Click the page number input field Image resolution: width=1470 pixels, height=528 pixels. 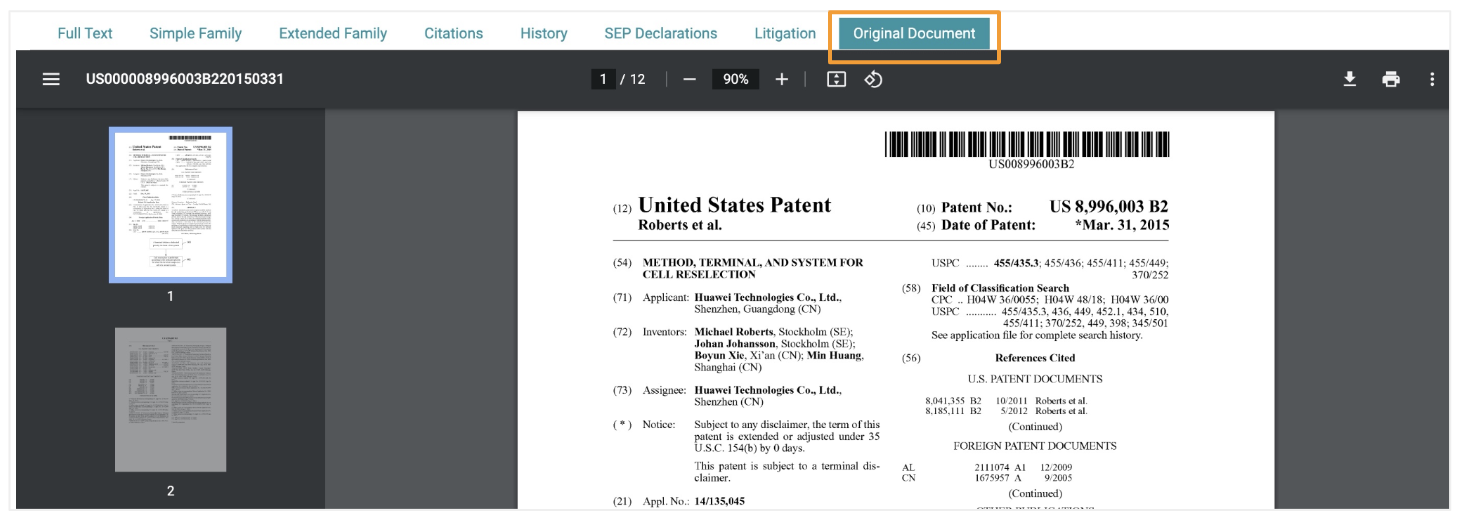coord(603,79)
